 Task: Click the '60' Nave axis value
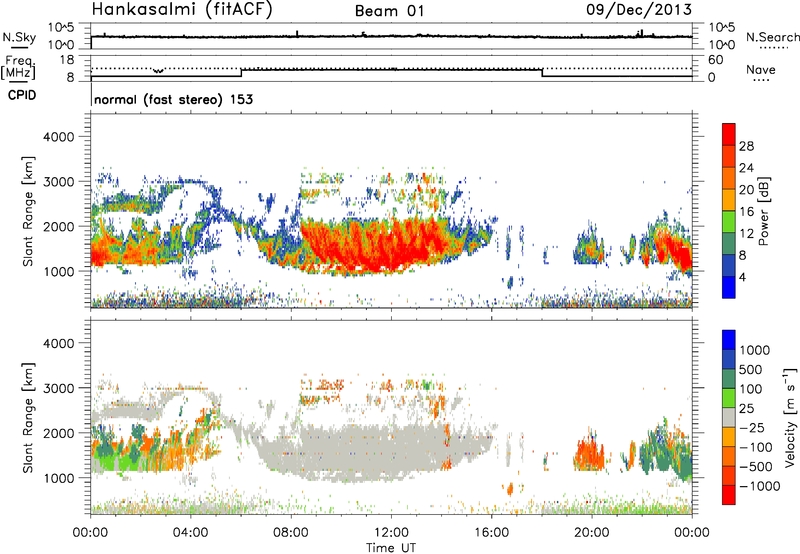click(715, 60)
